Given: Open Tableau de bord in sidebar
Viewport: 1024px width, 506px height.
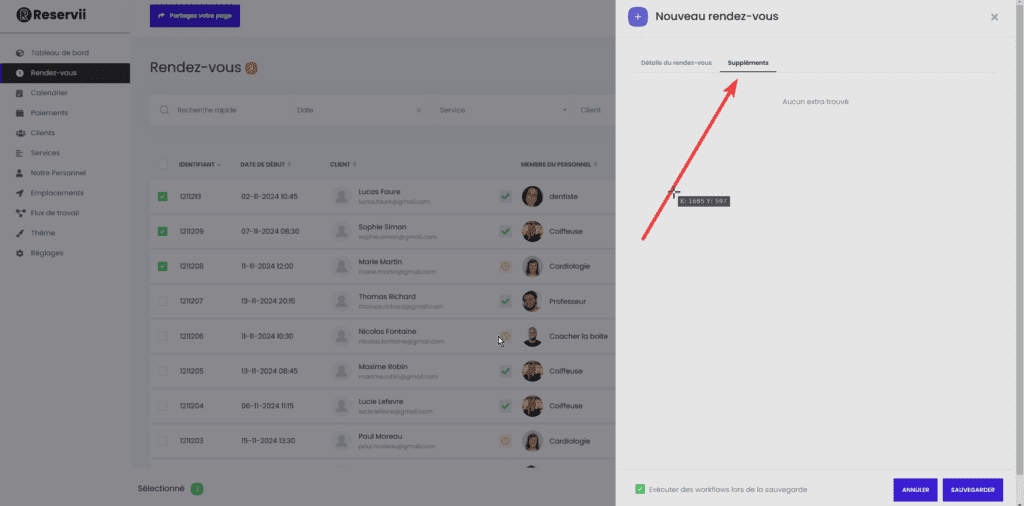Looking at the screenshot, I should click(59, 52).
